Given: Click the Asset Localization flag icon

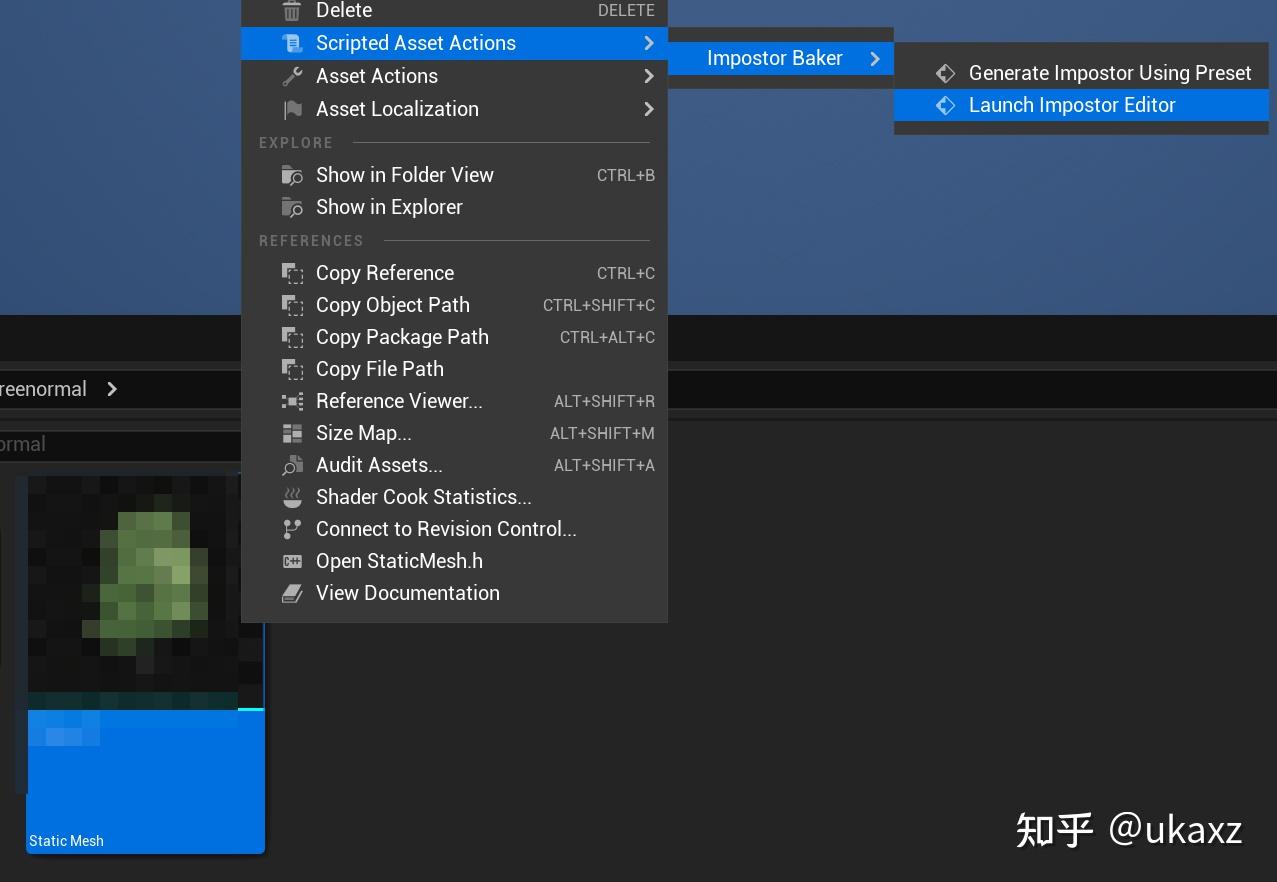Looking at the screenshot, I should 292,107.
